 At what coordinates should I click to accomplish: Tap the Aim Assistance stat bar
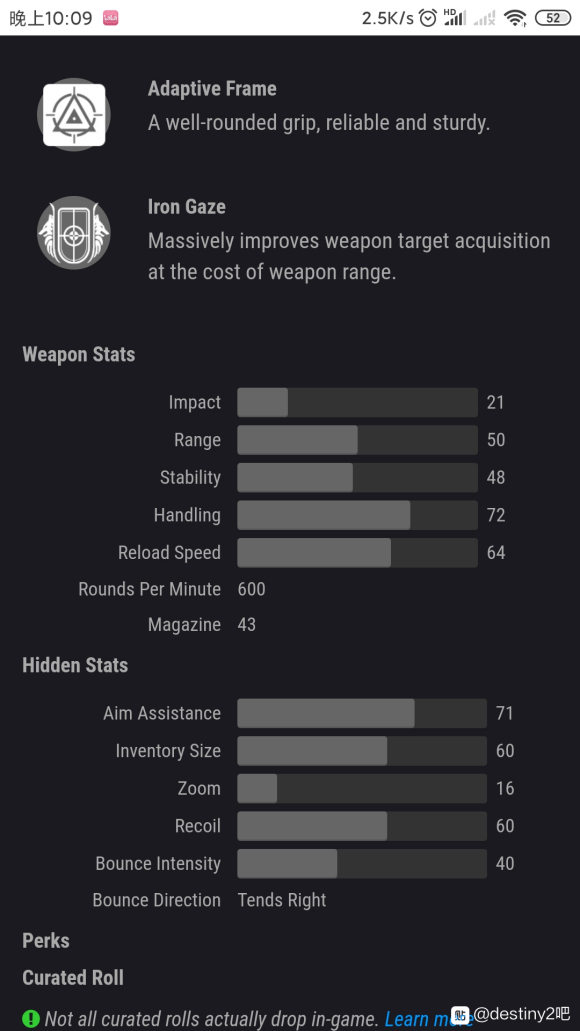362,713
